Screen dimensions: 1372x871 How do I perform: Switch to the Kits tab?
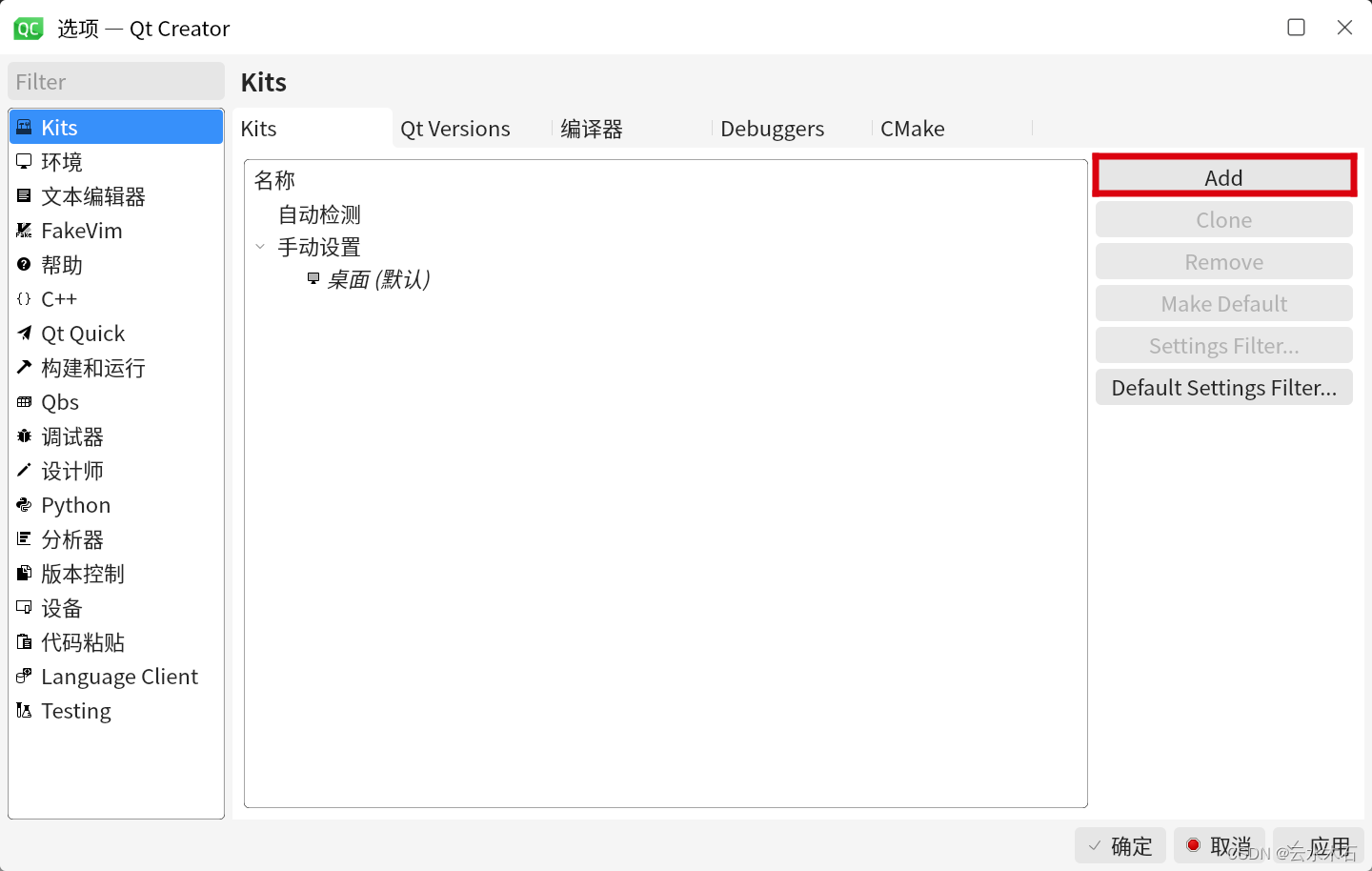pyautogui.click(x=312, y=129)
